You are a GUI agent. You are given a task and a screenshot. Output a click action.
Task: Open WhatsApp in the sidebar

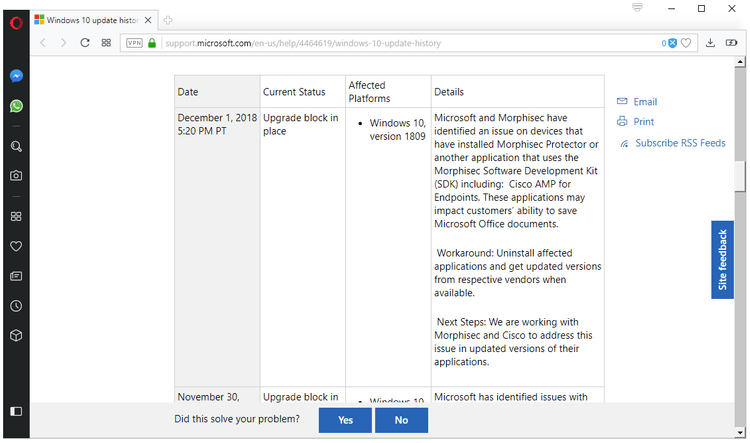(16, 106)
